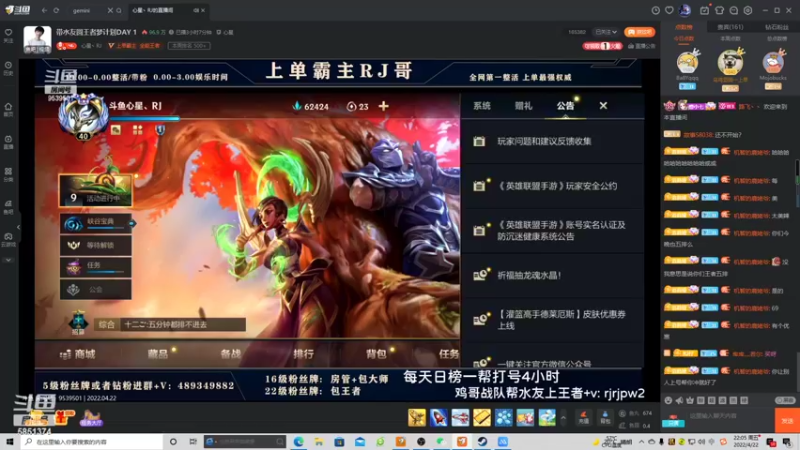800x450 pixels.
Task: Open the followed list heart icon in title bar
Action: pos(669,10)
